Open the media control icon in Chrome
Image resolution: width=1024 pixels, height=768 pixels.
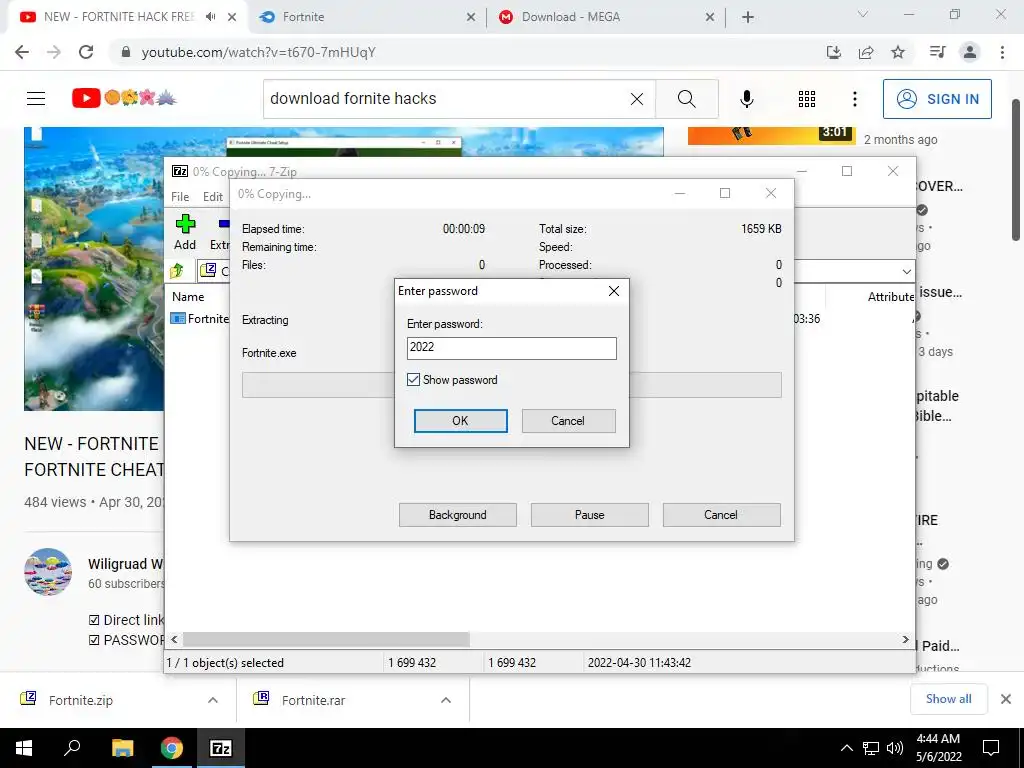click(938, 52)
